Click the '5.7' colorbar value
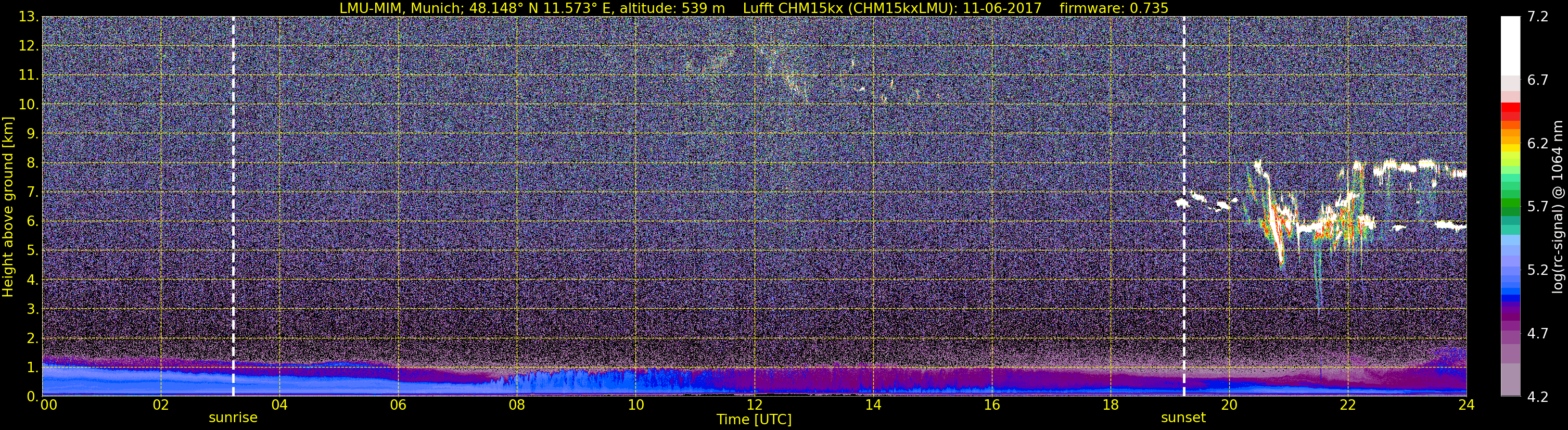Screen dimensions: 1568x430 click(1538, 207)
